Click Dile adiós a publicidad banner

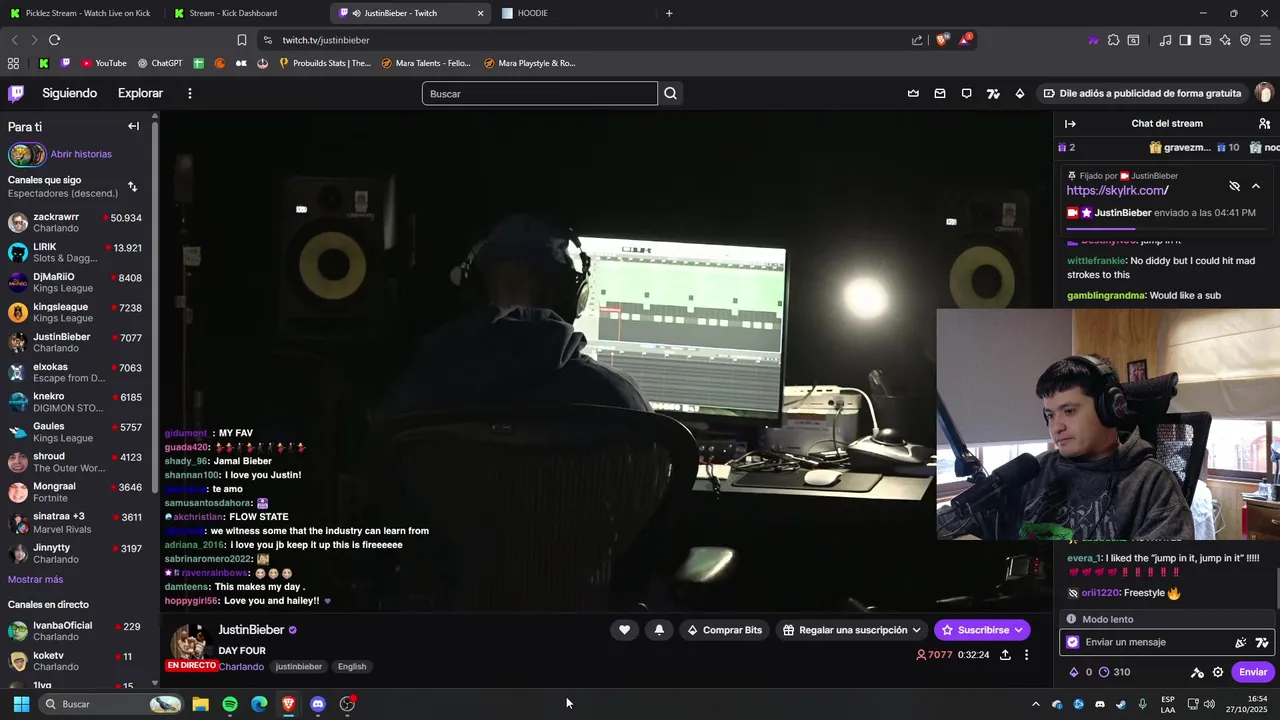(1141, 93)
